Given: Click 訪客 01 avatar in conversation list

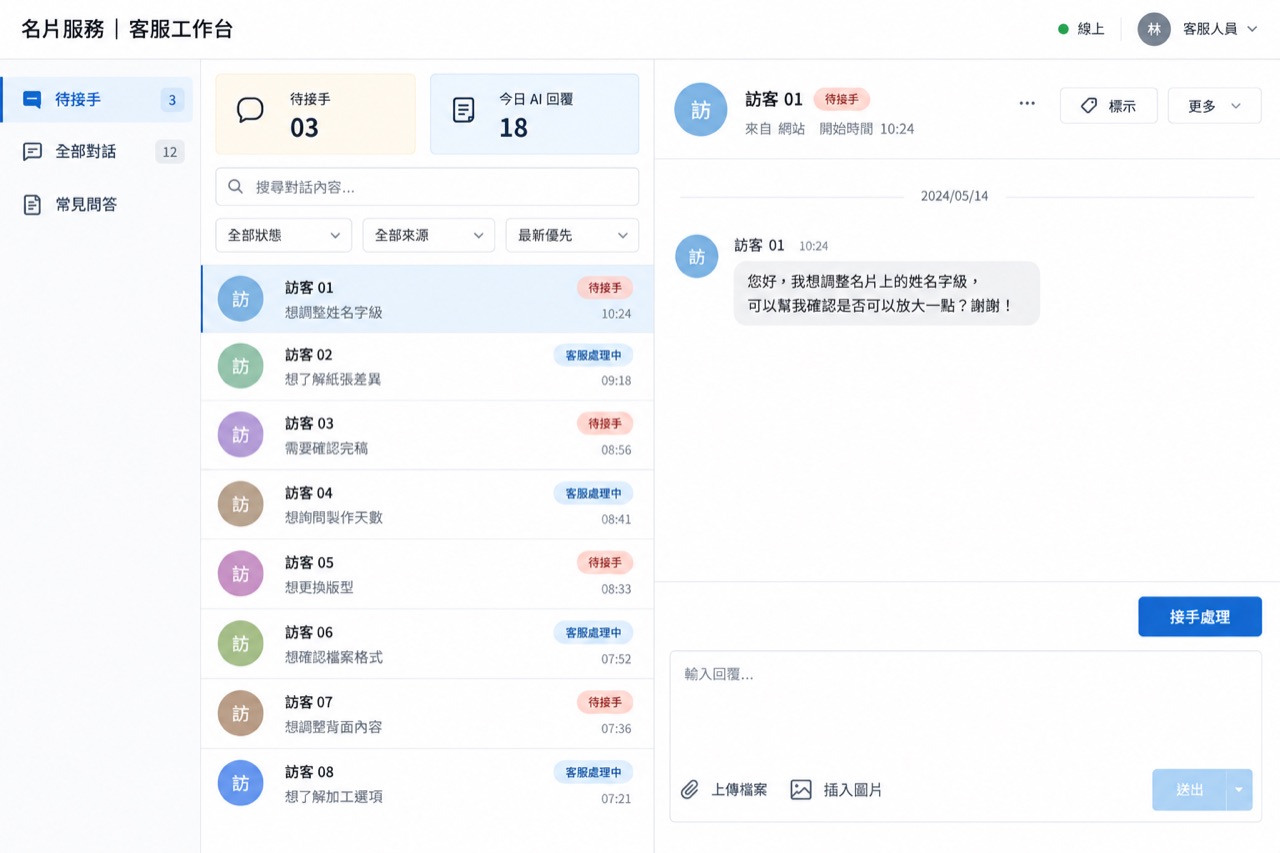Looking at the screenshot, I should tap(241, 299).
